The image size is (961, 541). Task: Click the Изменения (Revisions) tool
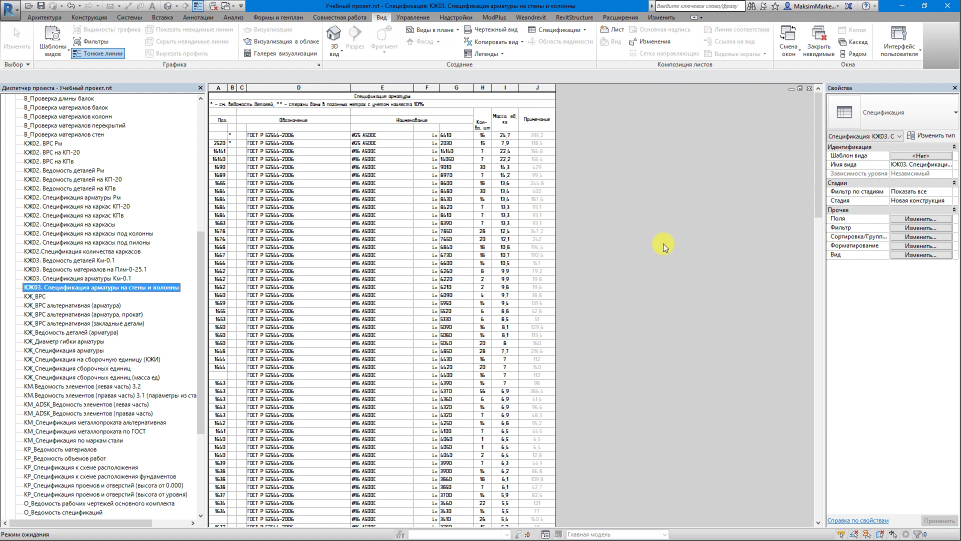click(x=649, y=42)
